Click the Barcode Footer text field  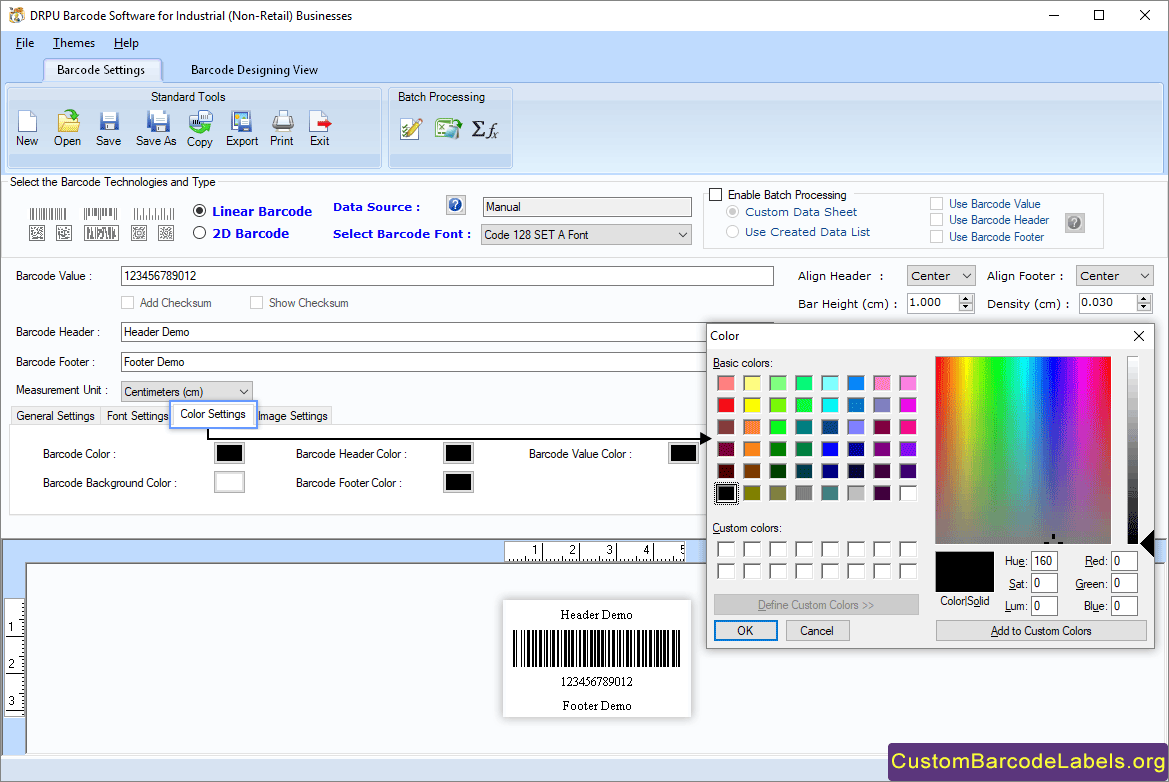(x=413, y=362)
